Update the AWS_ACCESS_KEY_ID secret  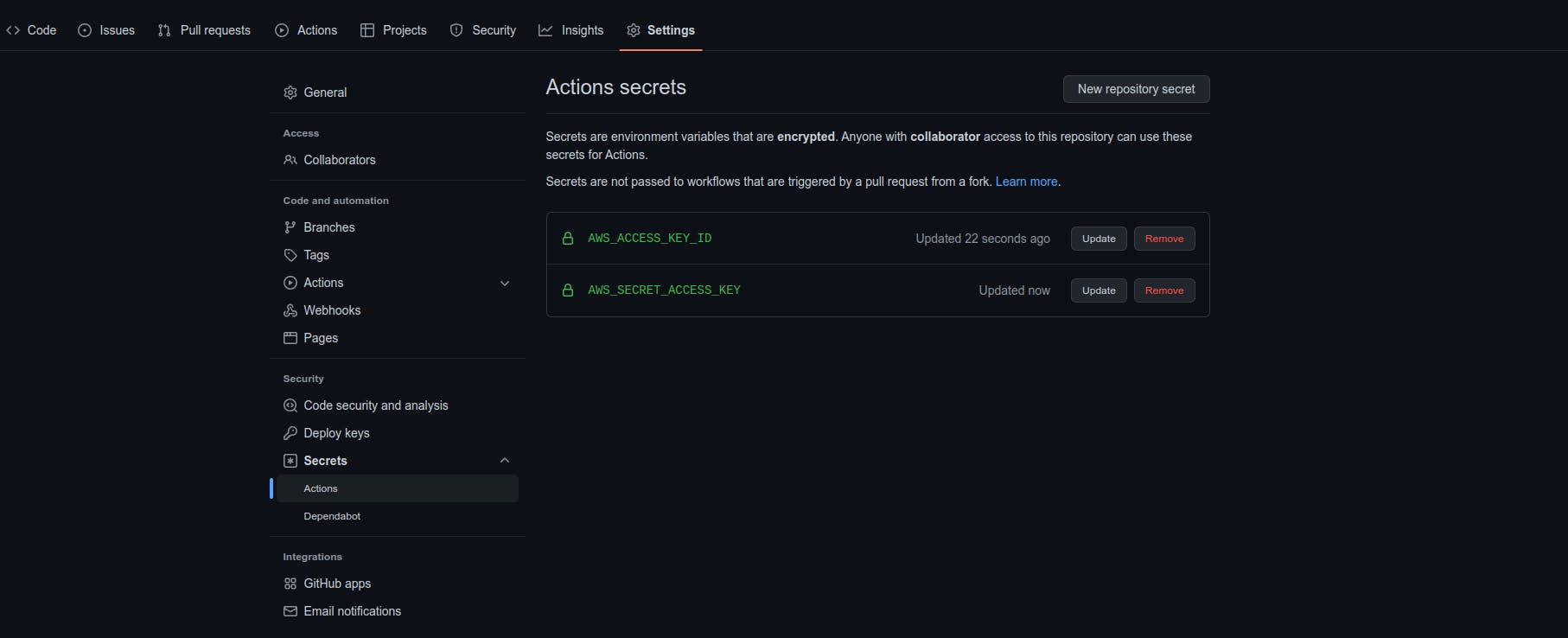(1099, 239)
